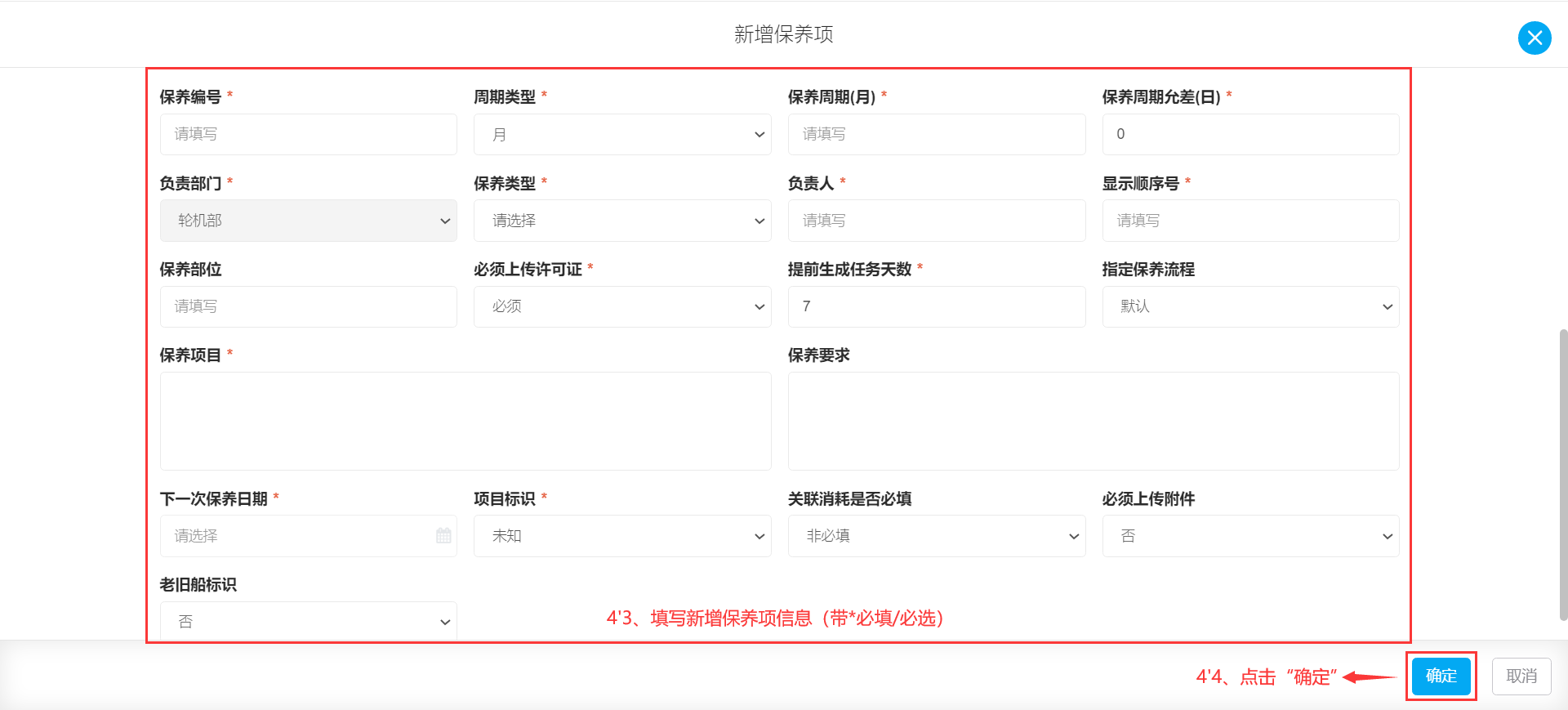
Task: Click the 周期类型 label
Action: pyautogui.click(x=505, y=97)
